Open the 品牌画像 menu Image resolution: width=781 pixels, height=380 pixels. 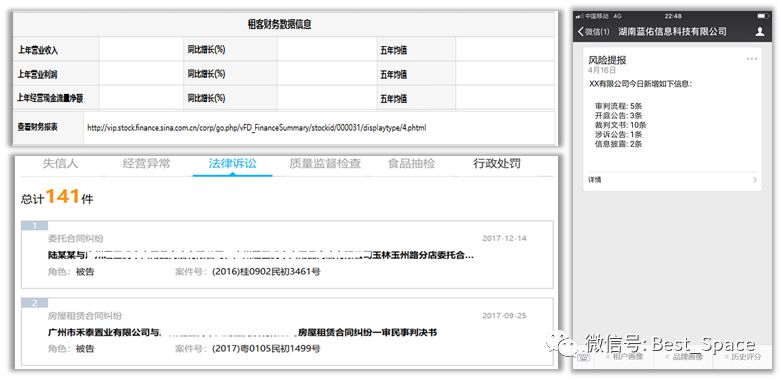coord(684,357)
